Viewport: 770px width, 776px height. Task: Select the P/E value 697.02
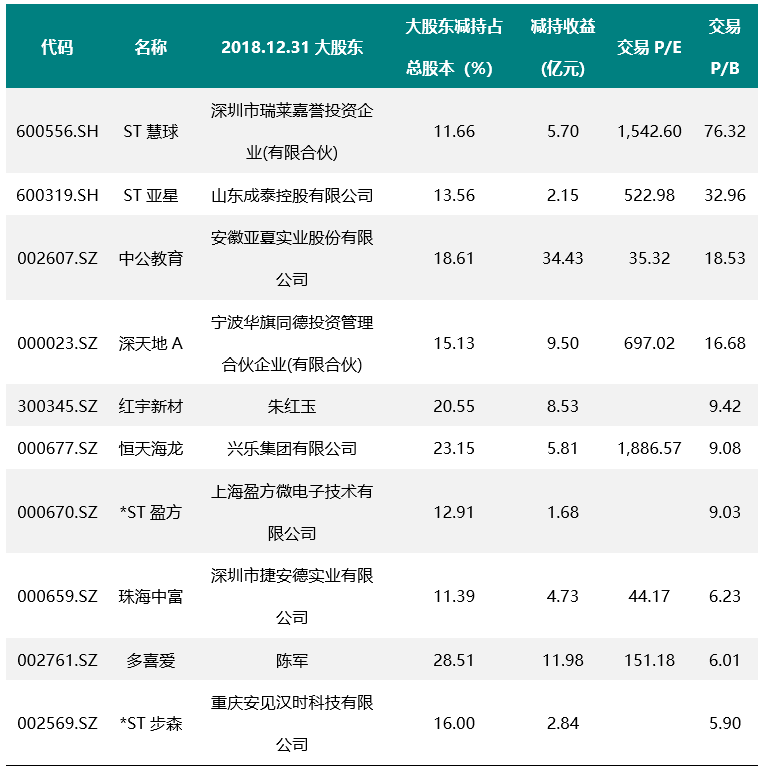pyautogui.click(x=649, y=343)
